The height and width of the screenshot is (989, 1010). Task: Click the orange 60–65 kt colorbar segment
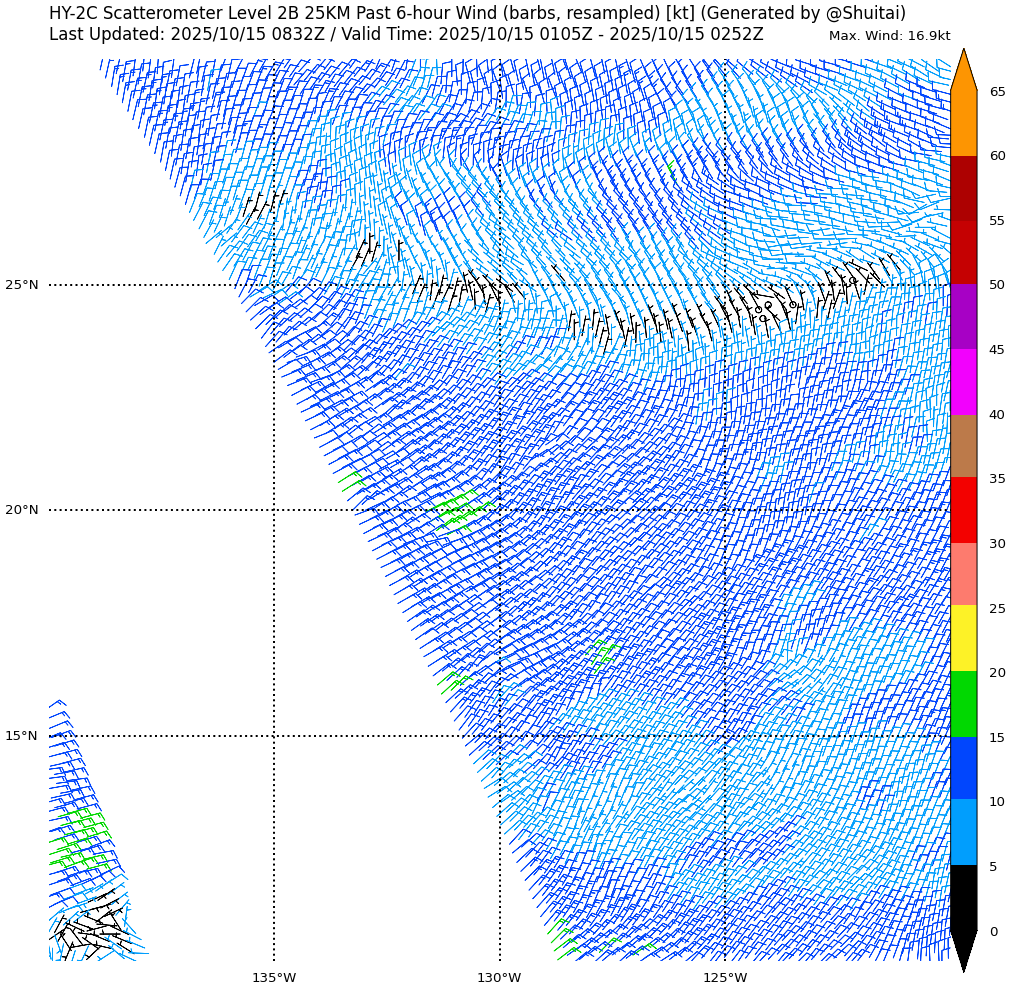pyautogui.click(x=963, y=123)
